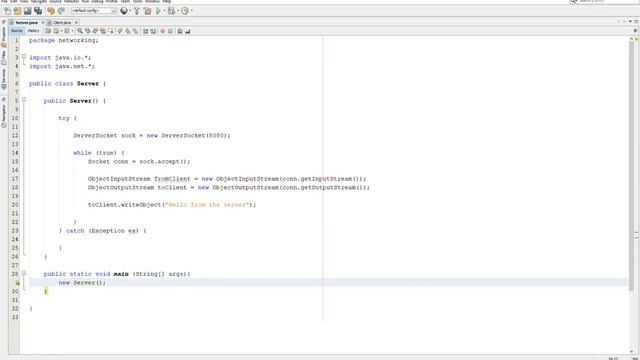Collapse the Server constructor fold on line 8
The width and height of the screenshot is (640, 360).
(x=24, y=100)
